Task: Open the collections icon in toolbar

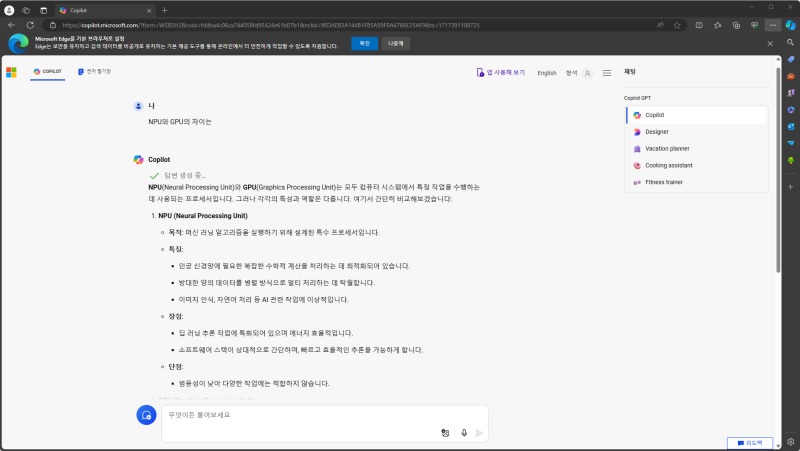Action: click(736, 25)
